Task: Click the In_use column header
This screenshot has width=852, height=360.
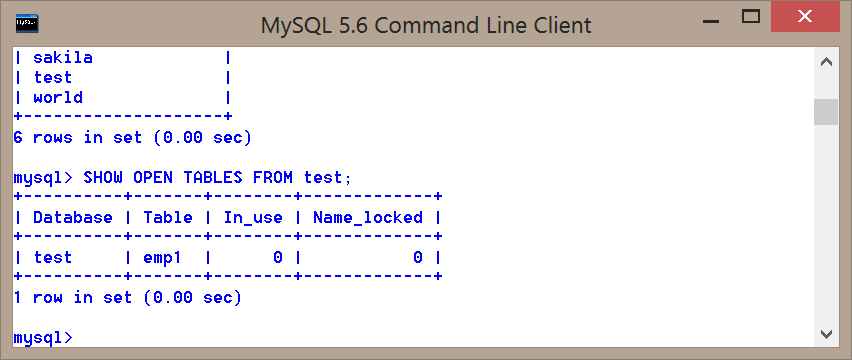Action: pos(253,218)
